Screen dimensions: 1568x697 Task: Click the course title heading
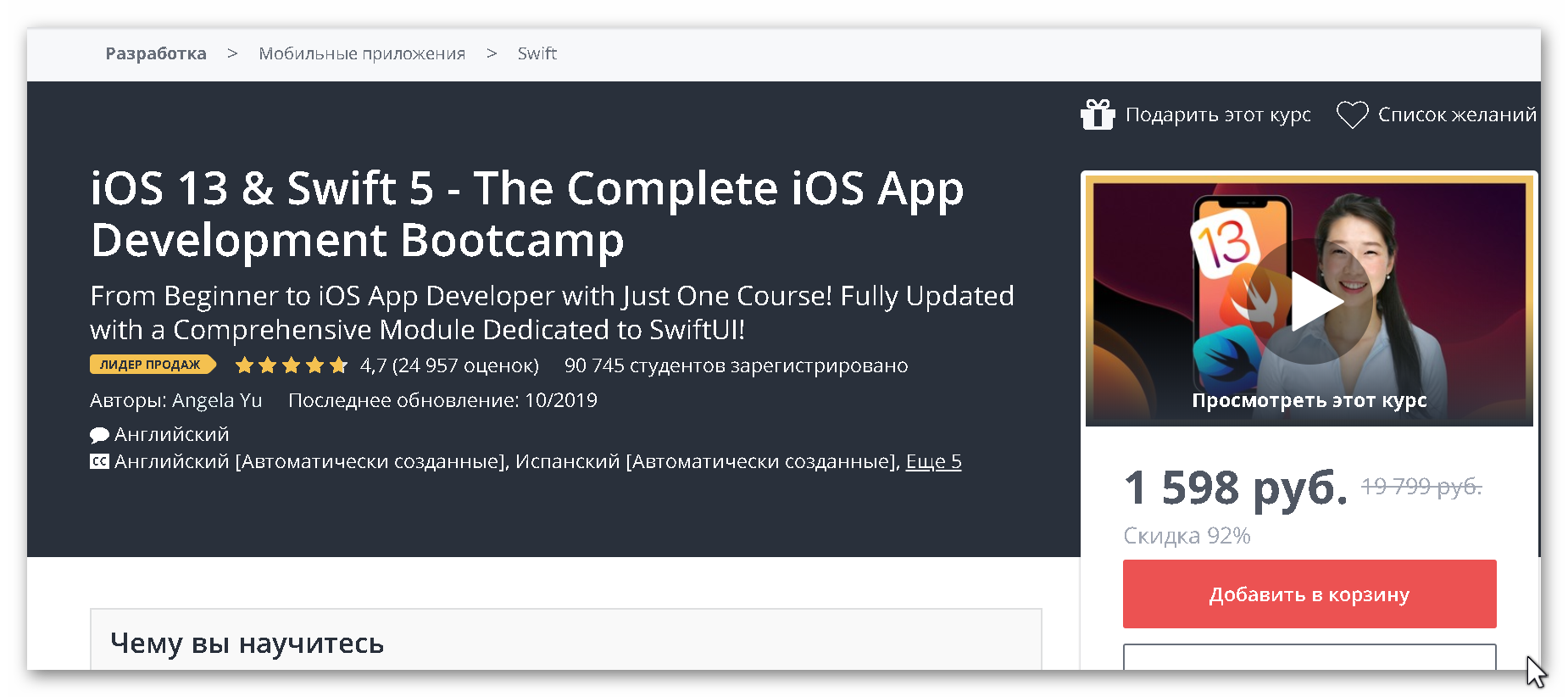pyautogui.click(x=527, y=214)
